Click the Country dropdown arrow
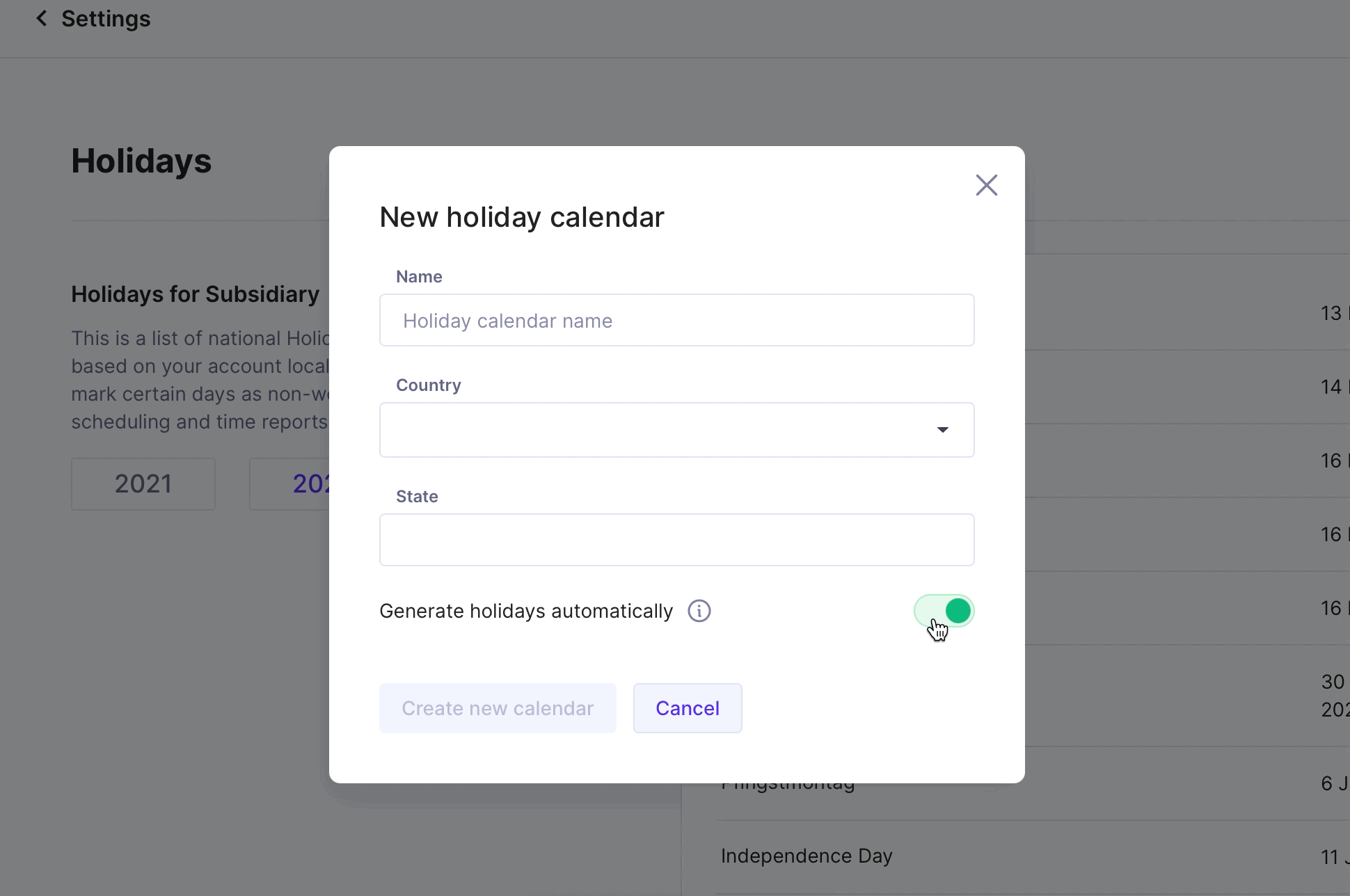The width and height of the screenshot is (1350, 896). [x=942, y=430]
